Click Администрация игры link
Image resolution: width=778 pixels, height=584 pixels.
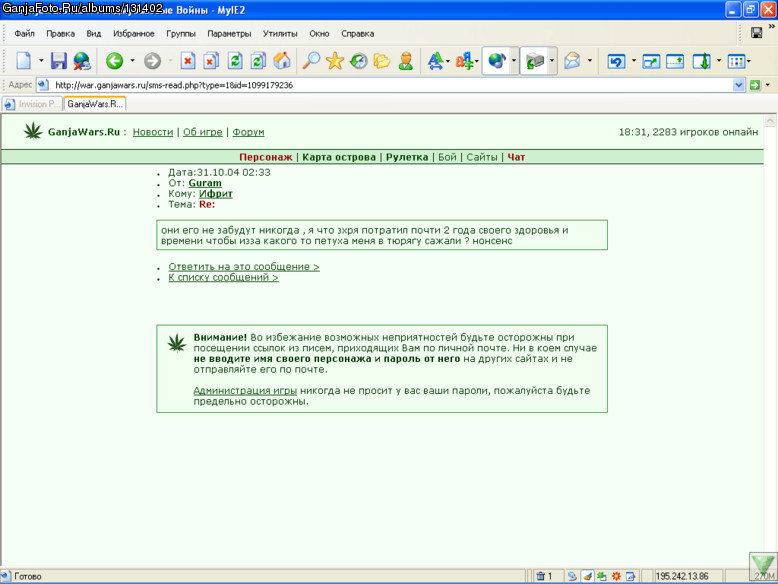click(245, 390)
